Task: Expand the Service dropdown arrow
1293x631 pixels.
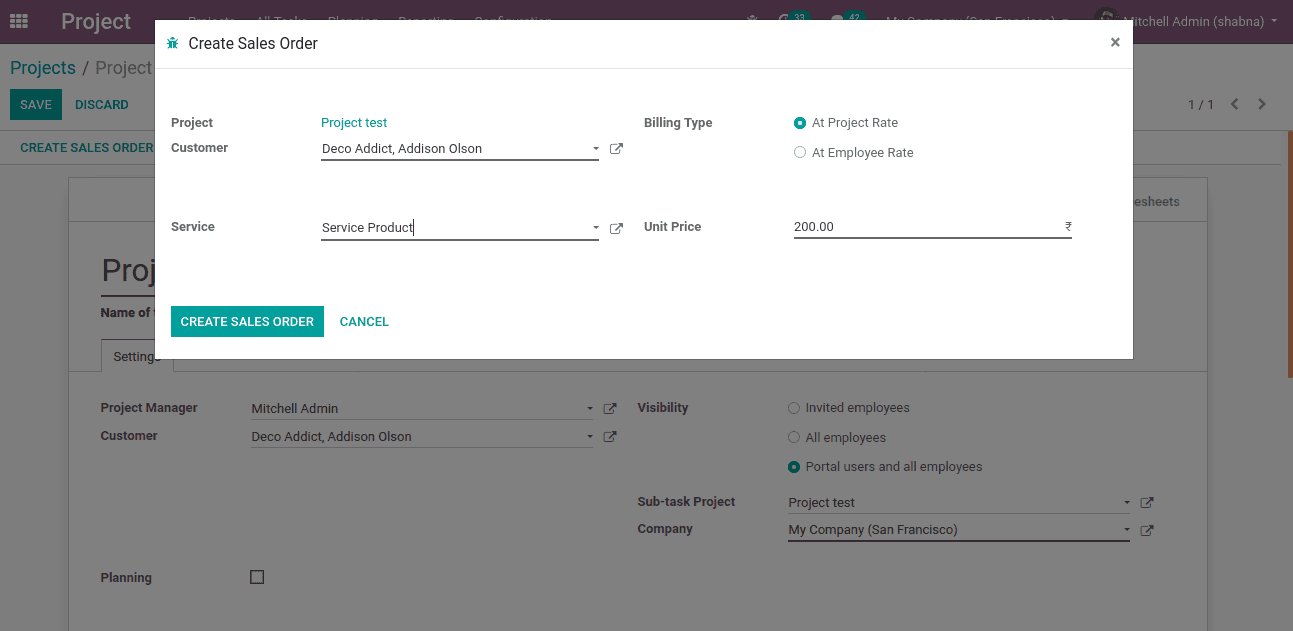Action: click(596, 228)
